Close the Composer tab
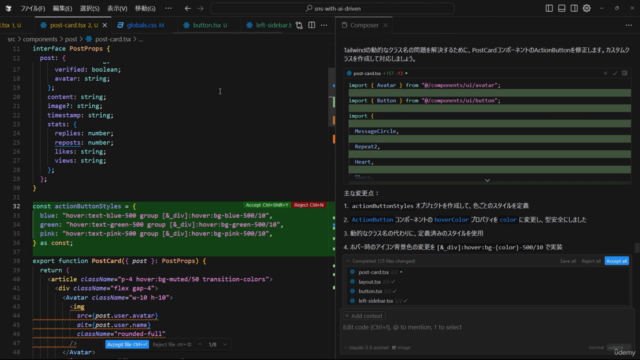640x360 pixels. [385, 25]
